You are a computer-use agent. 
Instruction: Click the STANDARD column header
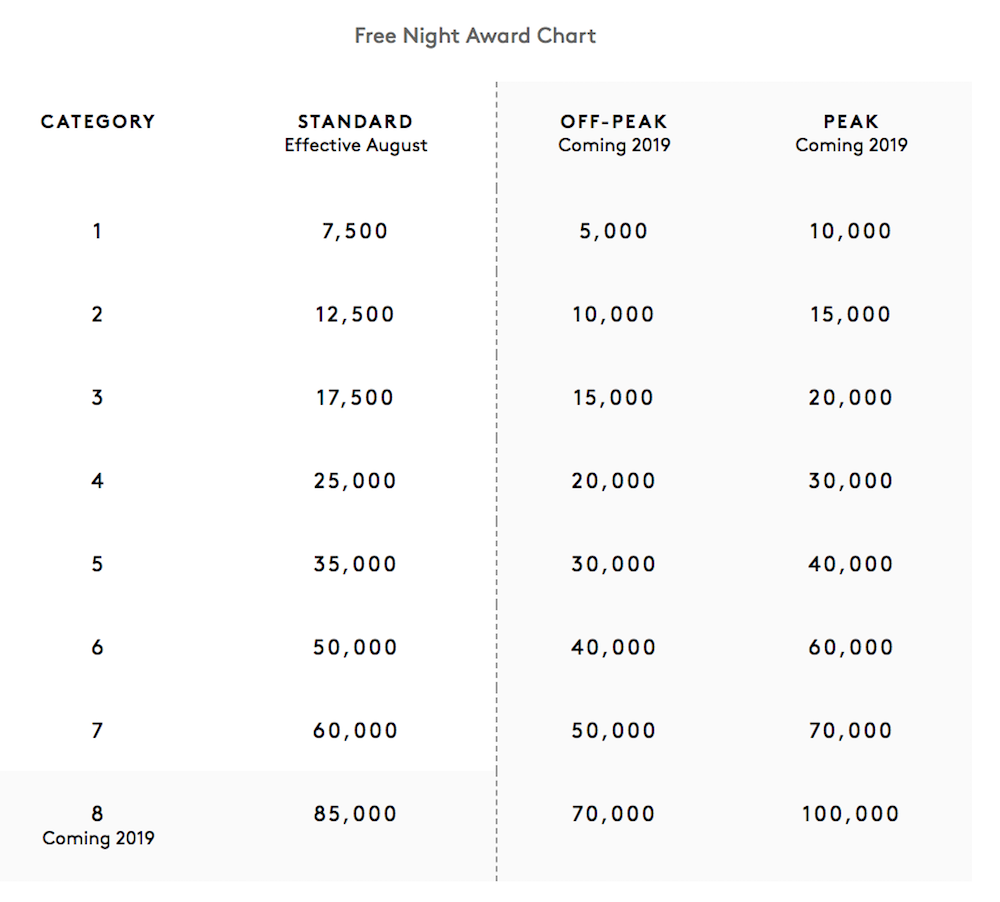click(x=355, y=122)
